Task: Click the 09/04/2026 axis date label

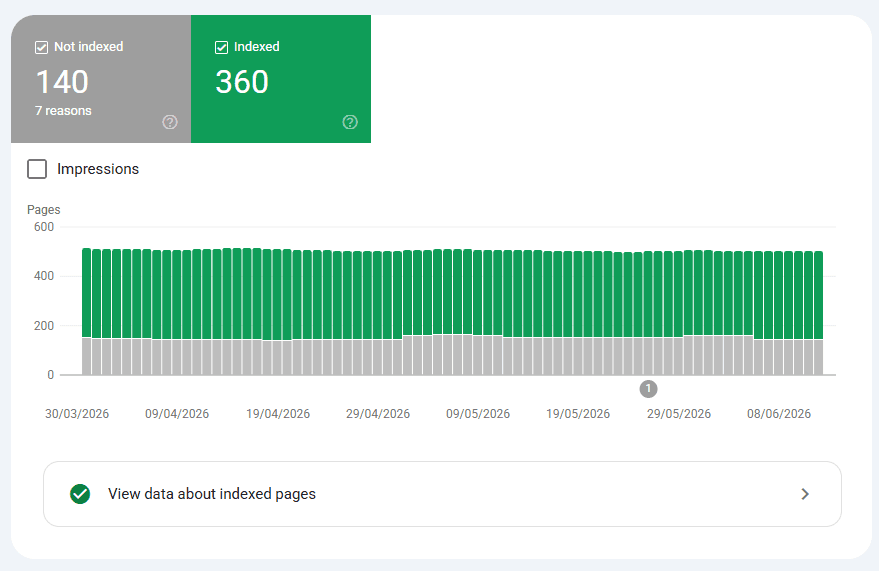Action: 177,414
